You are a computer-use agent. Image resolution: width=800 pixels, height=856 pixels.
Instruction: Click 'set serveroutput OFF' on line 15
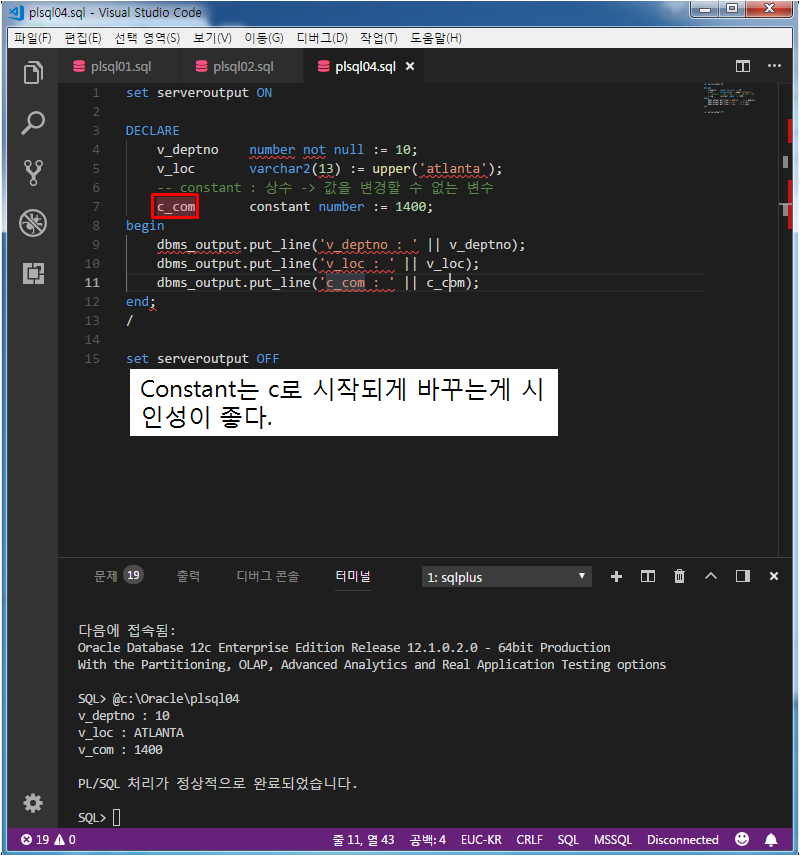pyautogui.click(x=203, y=359)
